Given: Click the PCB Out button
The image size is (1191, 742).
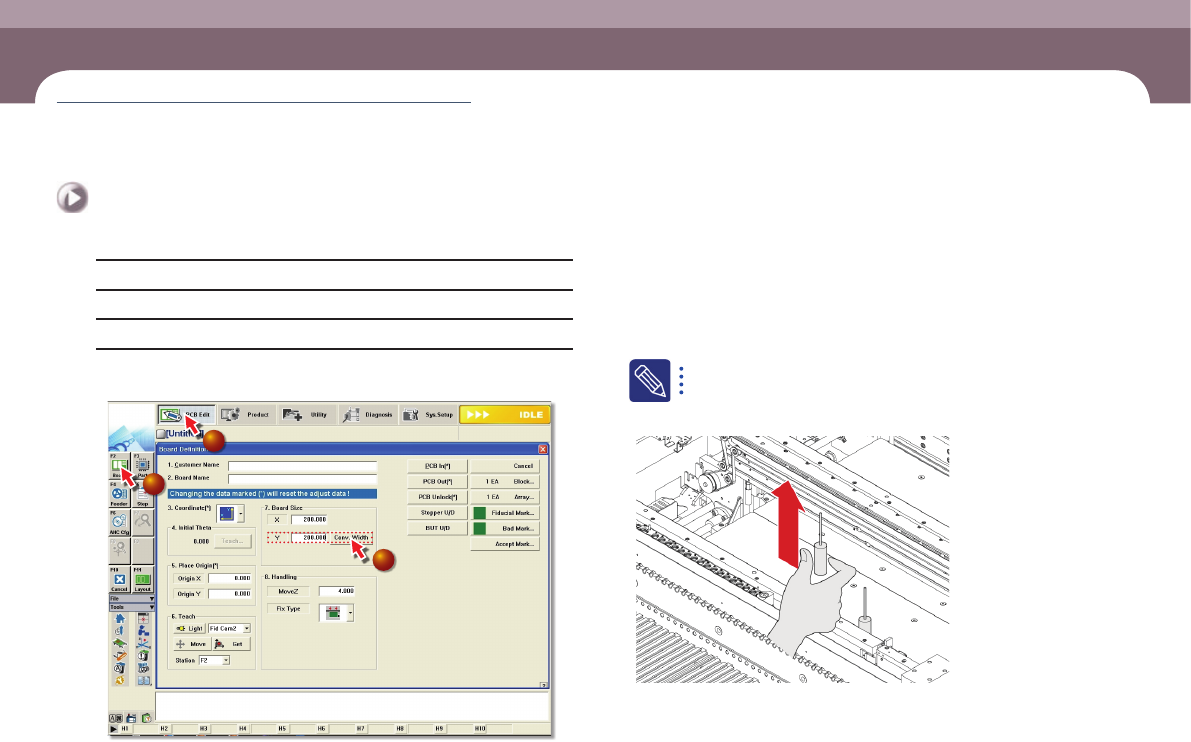Looking at the screenshot, I should click(x=438, y=482).
